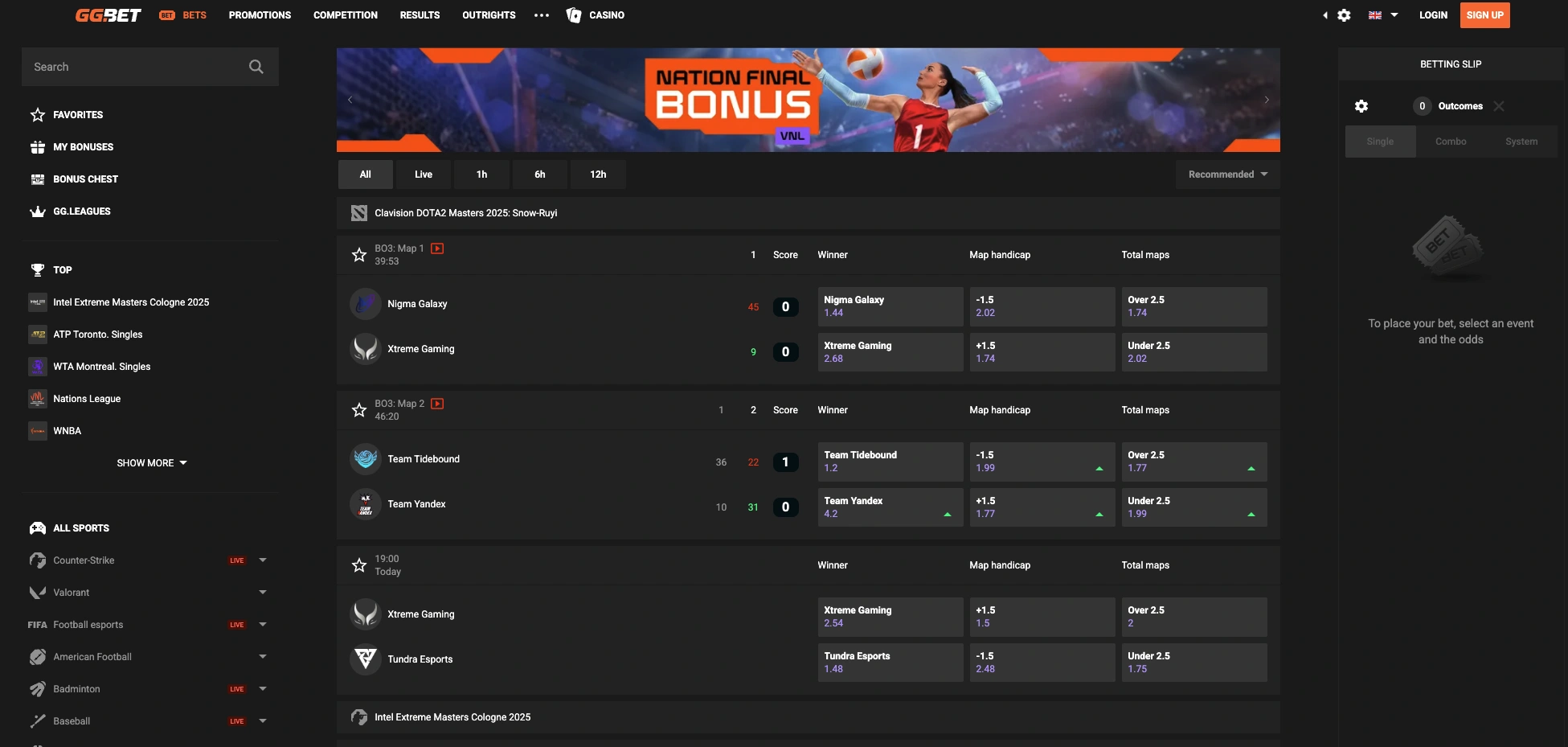Expand the Counter-Strike sport list
The height and width of the screenshot is (747, 1568).
tap(263, 560)
